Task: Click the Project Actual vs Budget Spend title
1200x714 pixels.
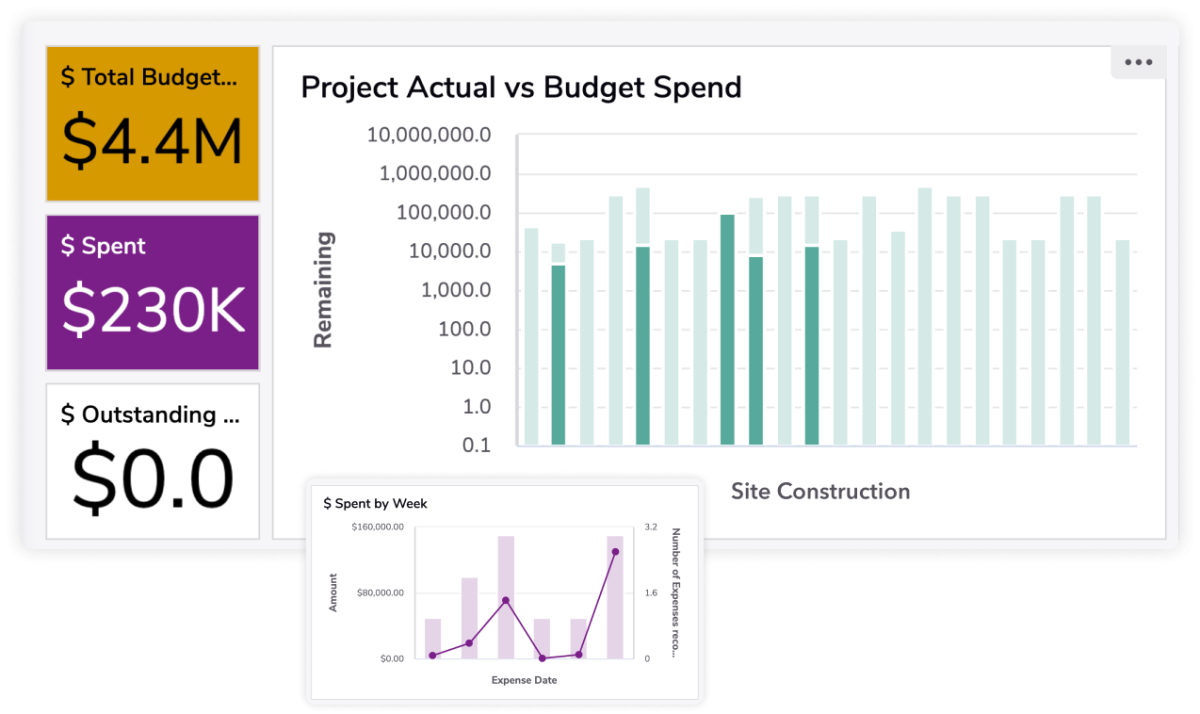Action: [520, 88]
